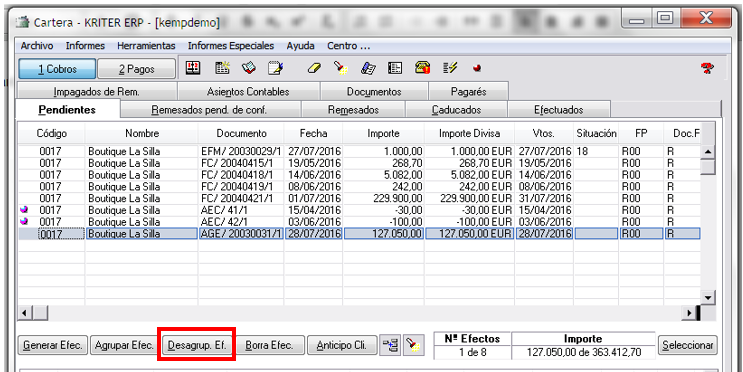Select the eraser icon in the toolbar
The height and width of the screenshot is (372, 743).
pos(314,68)
